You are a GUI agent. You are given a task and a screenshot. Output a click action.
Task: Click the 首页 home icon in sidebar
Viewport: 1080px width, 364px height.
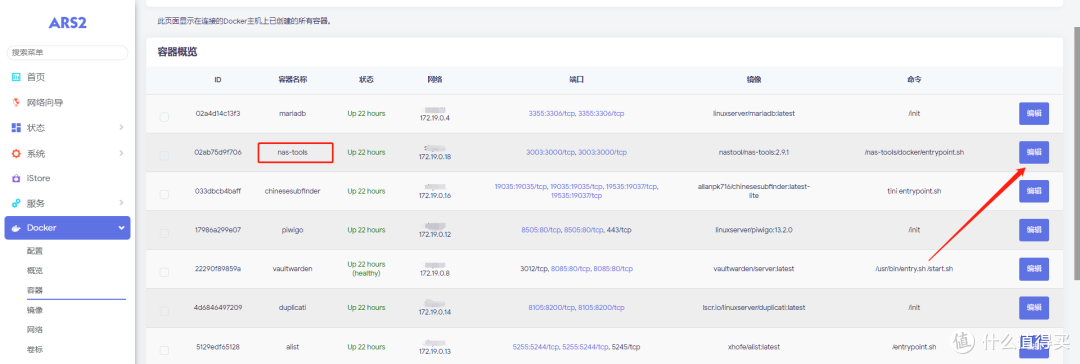tap(17, 77)
